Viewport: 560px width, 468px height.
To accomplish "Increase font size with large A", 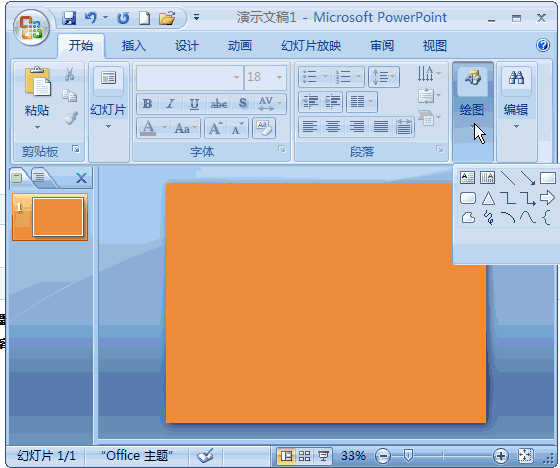I will pyautogui.click(x=216, y=128).
